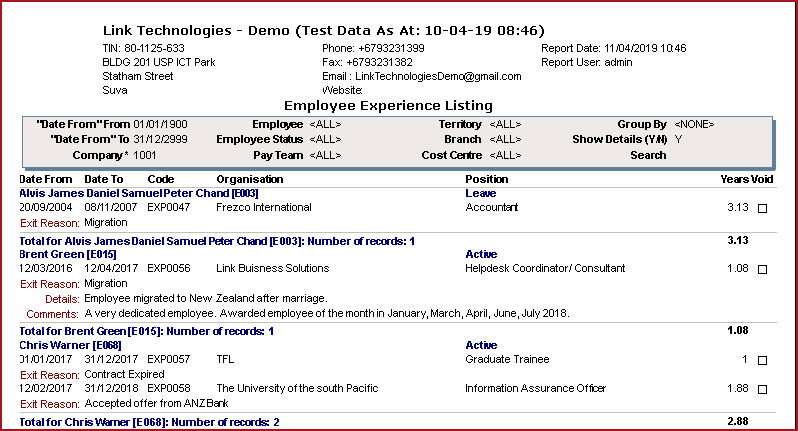The image size is (798, 431).
Task: Click the Company value 1001
Action: coord(148,156)
